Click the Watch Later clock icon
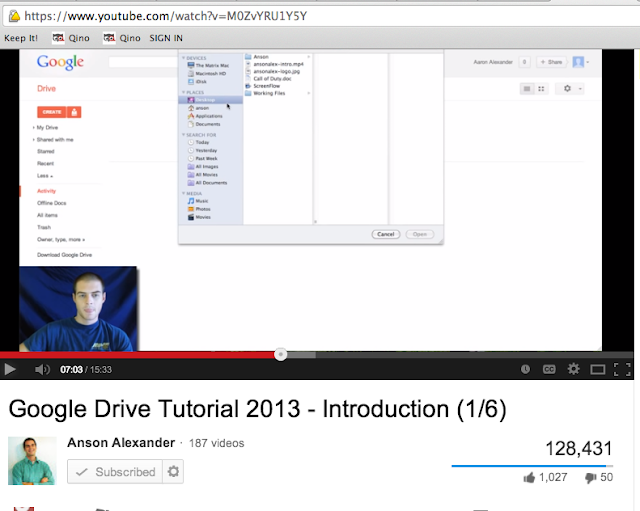This screenshot has width=640, height=511. 525,369
